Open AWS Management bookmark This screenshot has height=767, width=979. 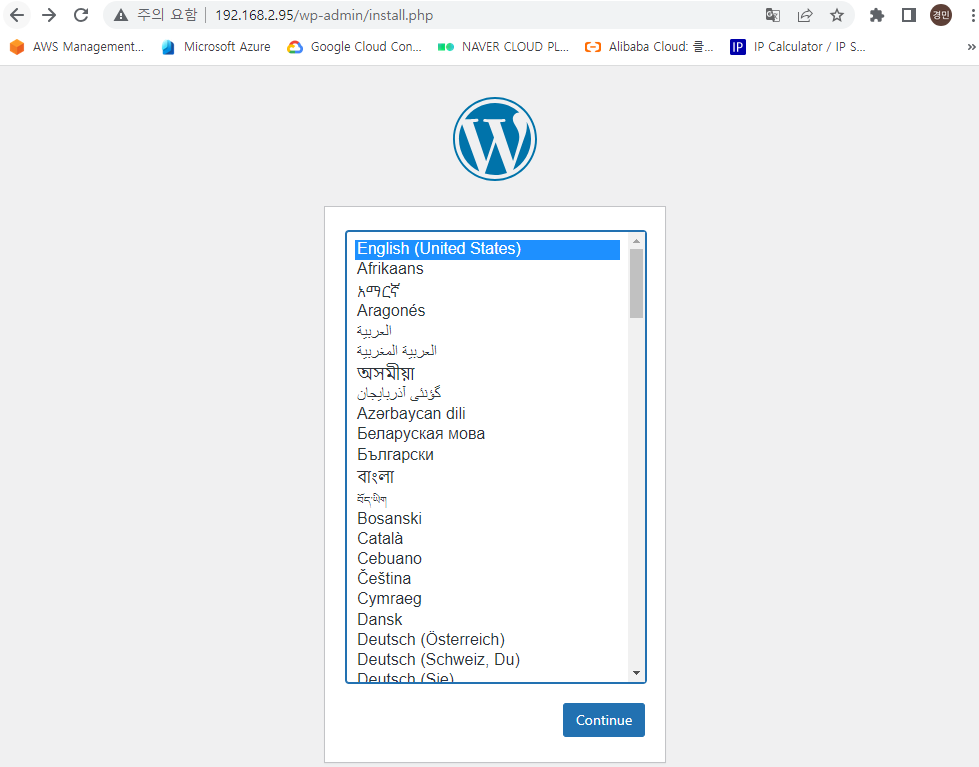(x=77, y=47)
